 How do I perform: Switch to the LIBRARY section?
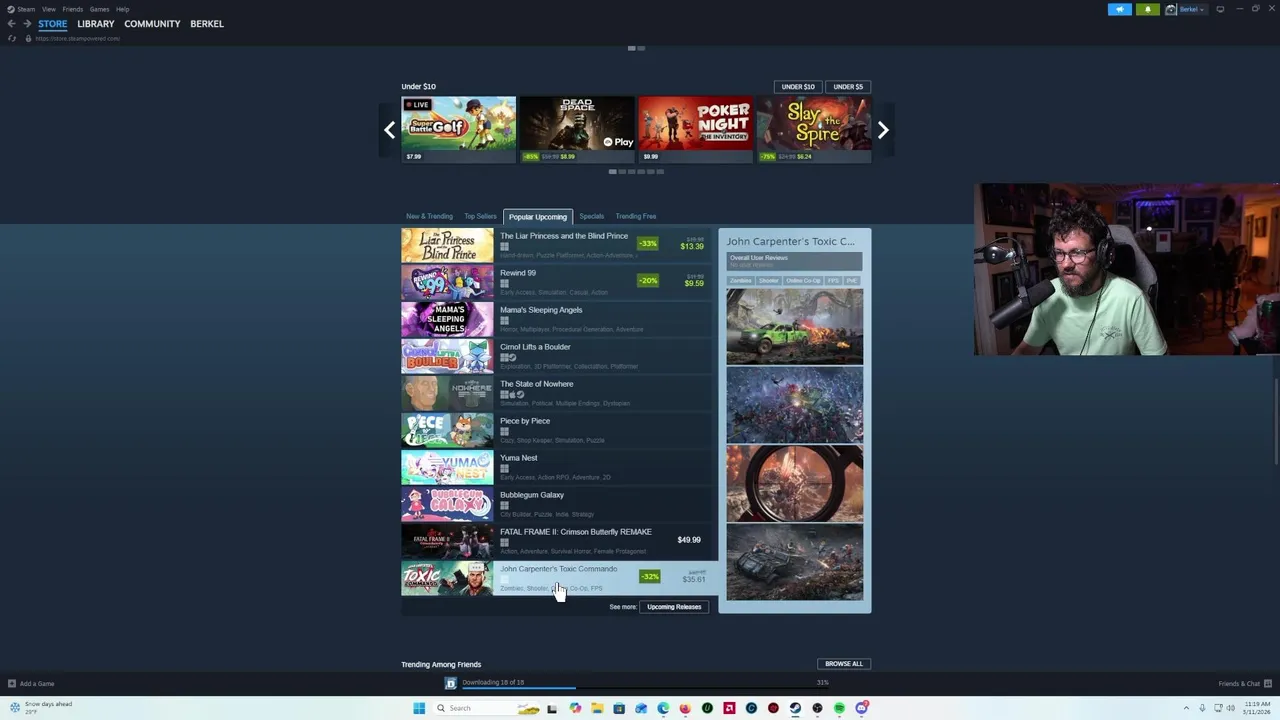(96, 24)
